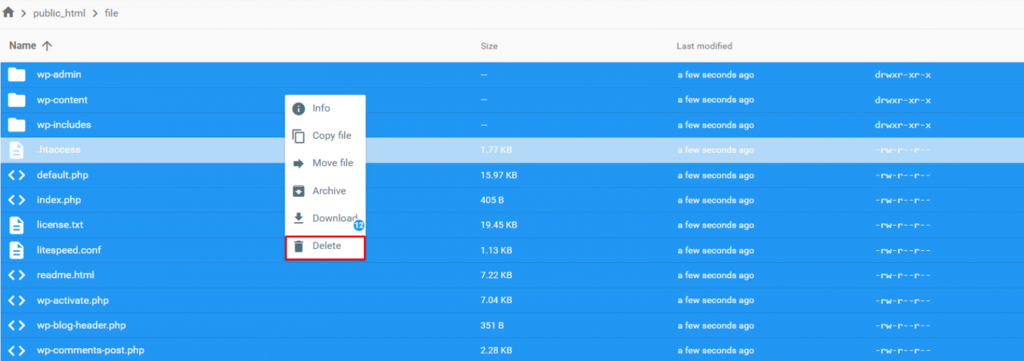Click the Info icon in context menu
This screenshot has width=1024, height=361.
coord(298,108)
